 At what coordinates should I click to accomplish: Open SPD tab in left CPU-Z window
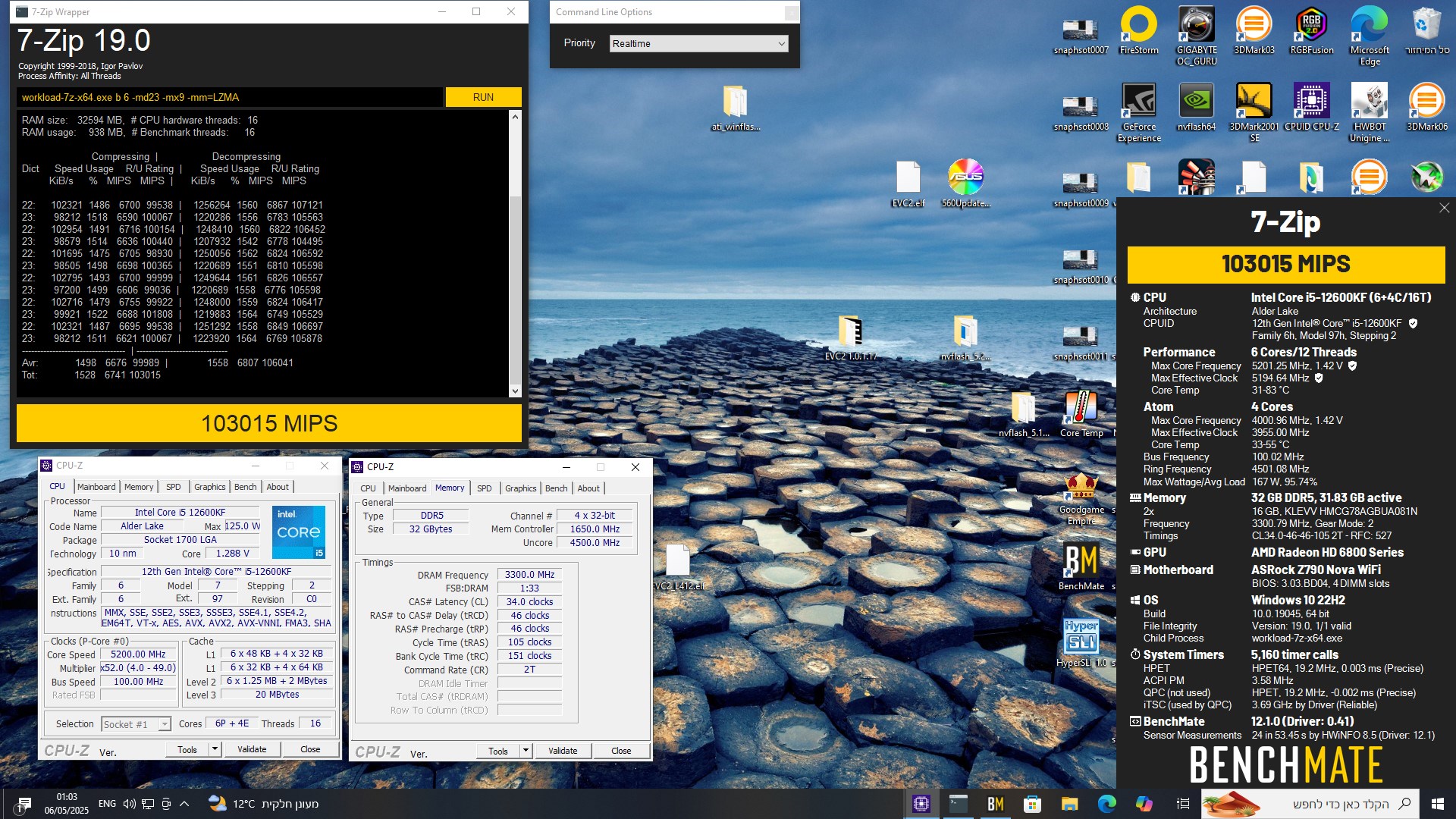174,487
